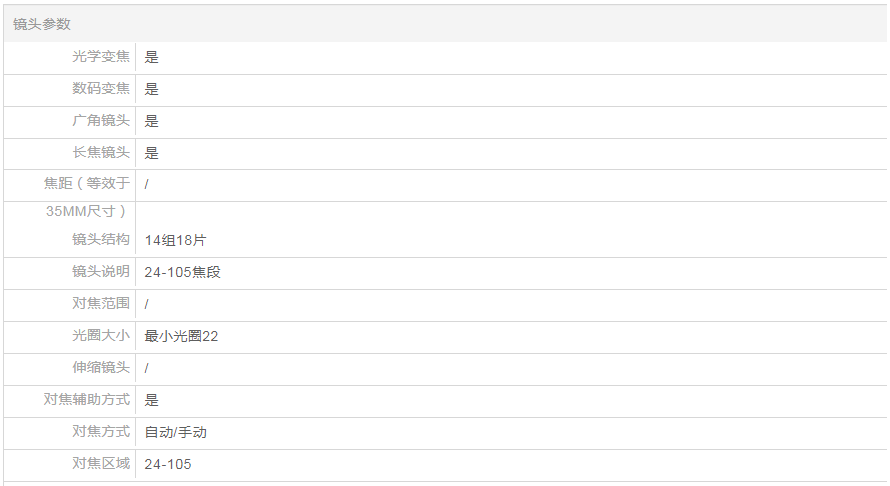Select the 自动/手动 value text
890x486 pixels.
pyautogui.click(x=175, y=432)
